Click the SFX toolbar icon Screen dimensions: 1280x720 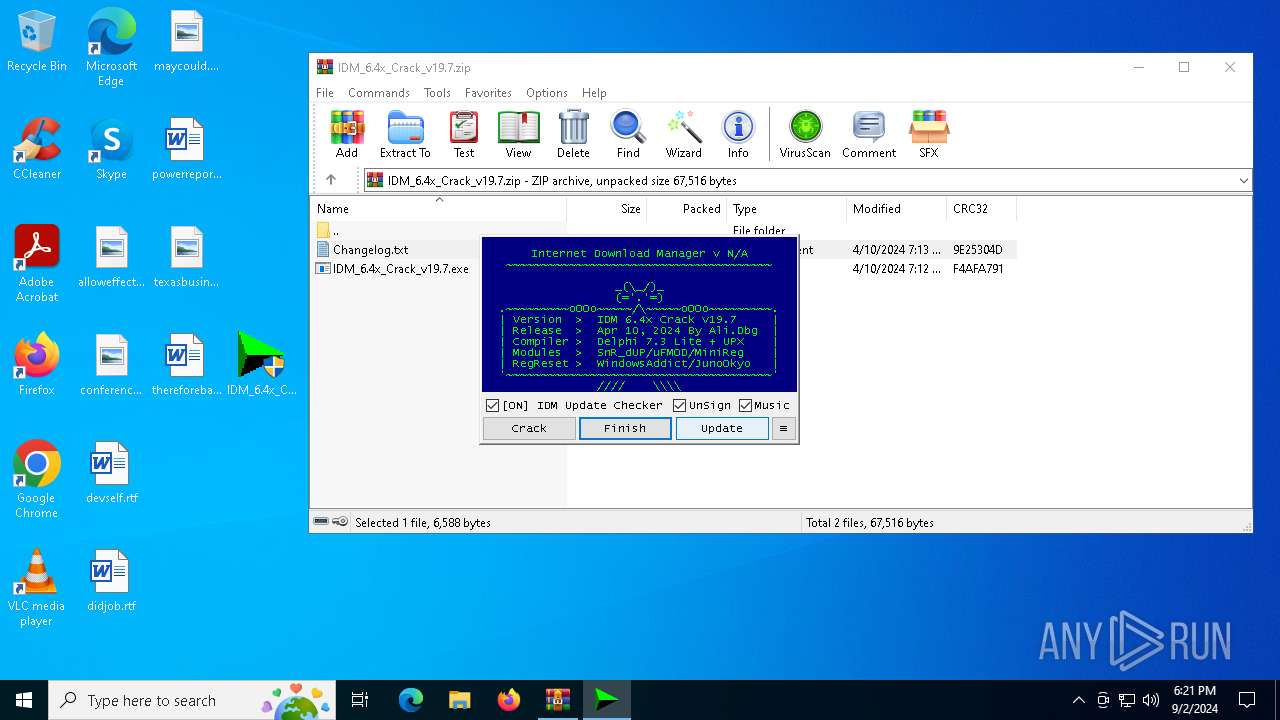coord(929,135)
